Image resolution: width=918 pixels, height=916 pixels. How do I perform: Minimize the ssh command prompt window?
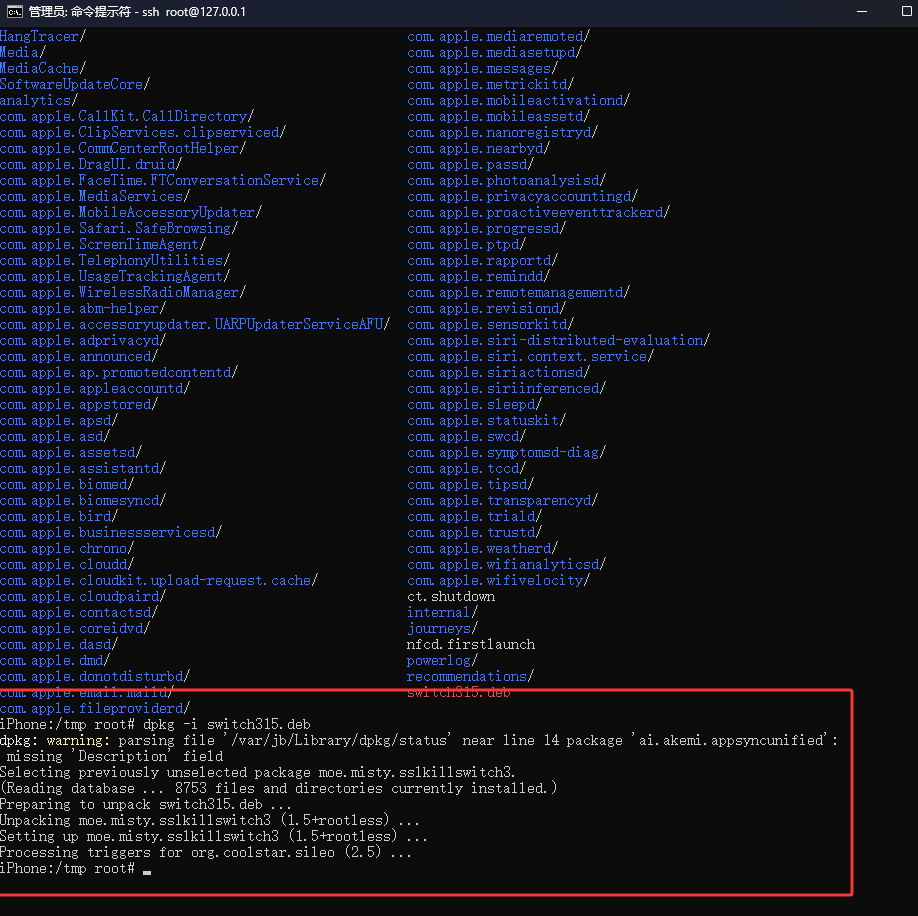point(862,12)
